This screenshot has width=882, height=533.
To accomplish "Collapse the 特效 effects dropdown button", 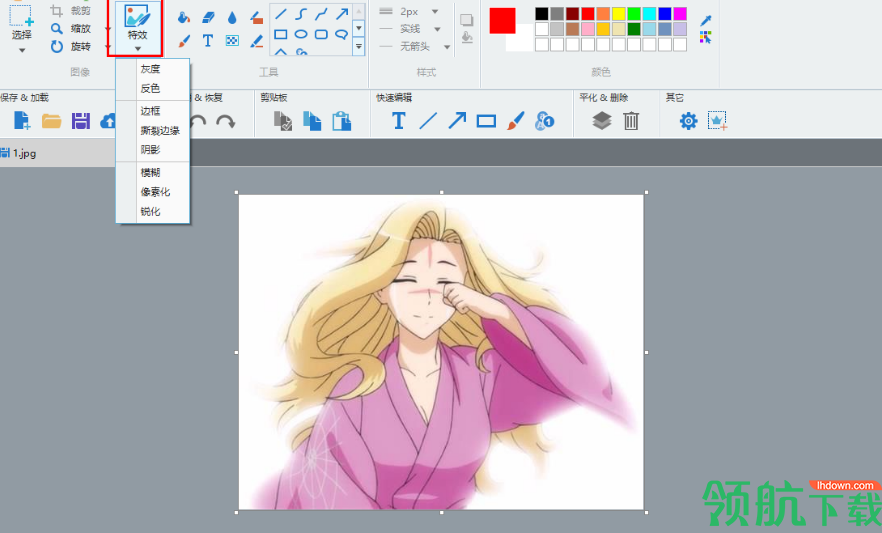I will (137, 28).
